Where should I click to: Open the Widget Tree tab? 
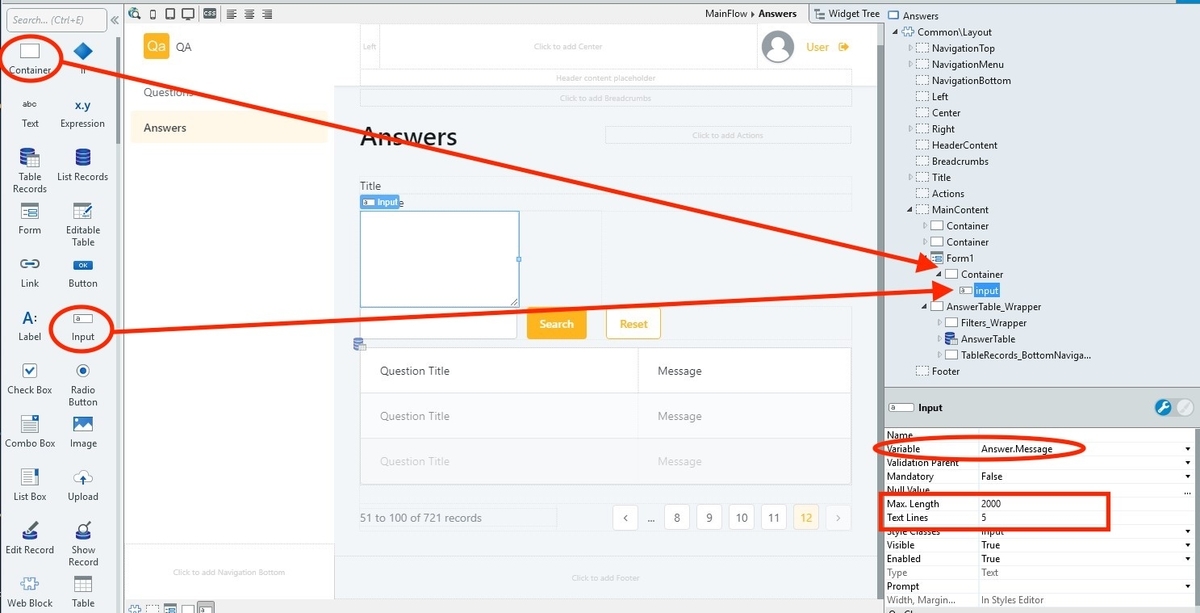click(847, 13)
